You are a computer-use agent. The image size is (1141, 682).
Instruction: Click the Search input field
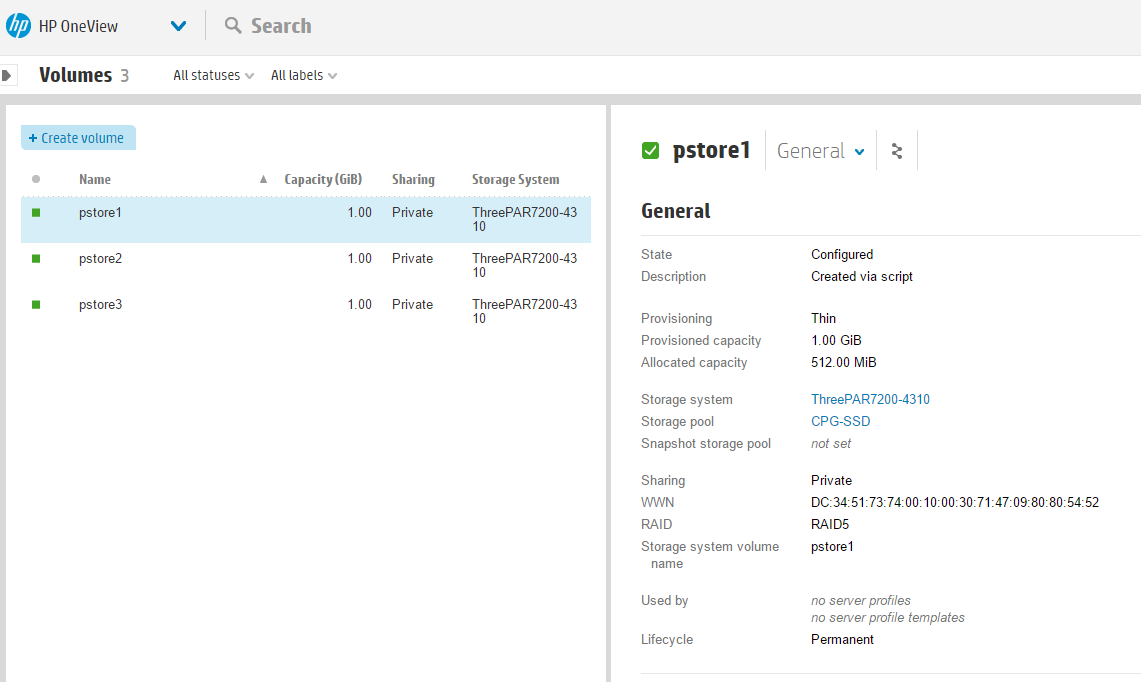281,26
